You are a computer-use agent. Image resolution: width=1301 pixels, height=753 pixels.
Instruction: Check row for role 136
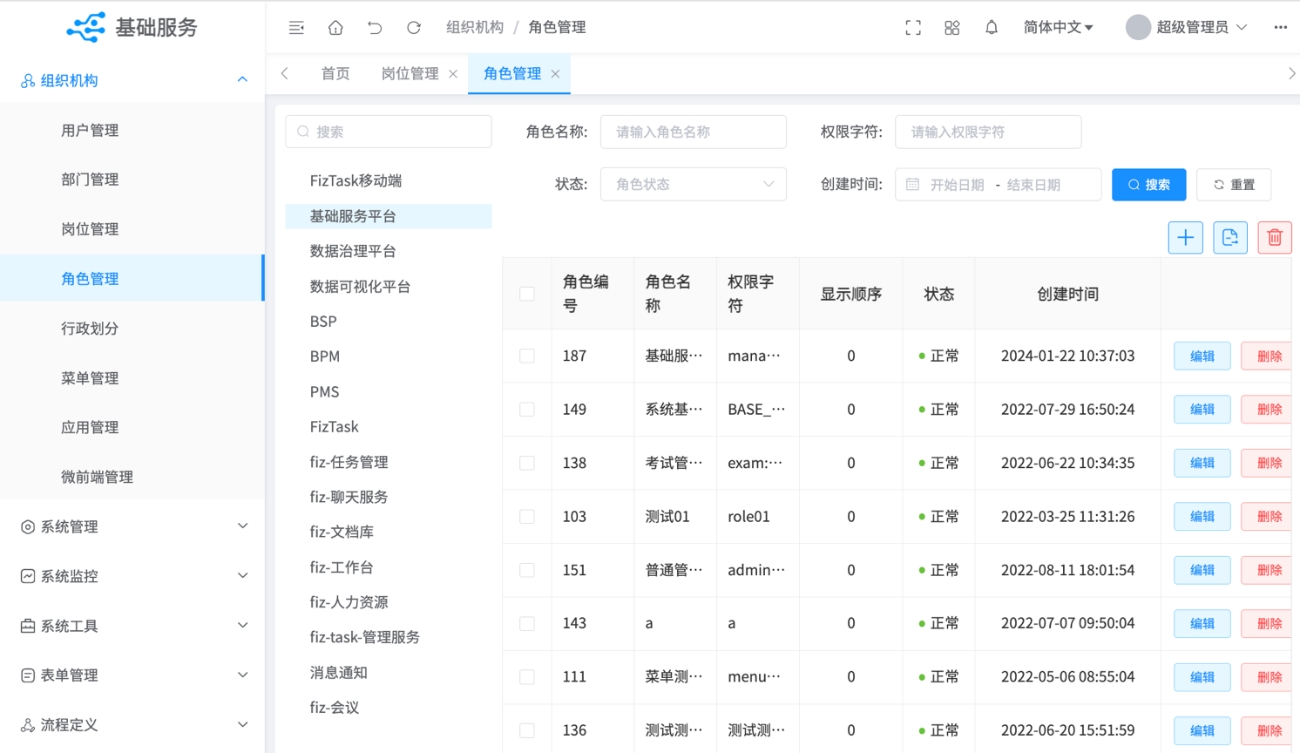point(527,731)
